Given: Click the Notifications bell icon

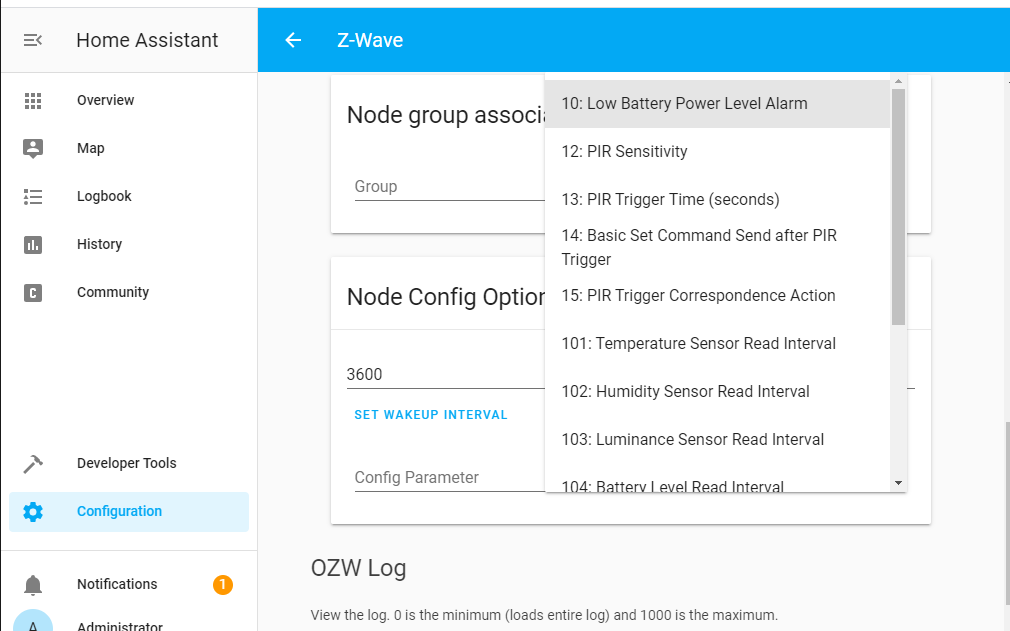Looking at the screenshot, I should click(33, 585).
